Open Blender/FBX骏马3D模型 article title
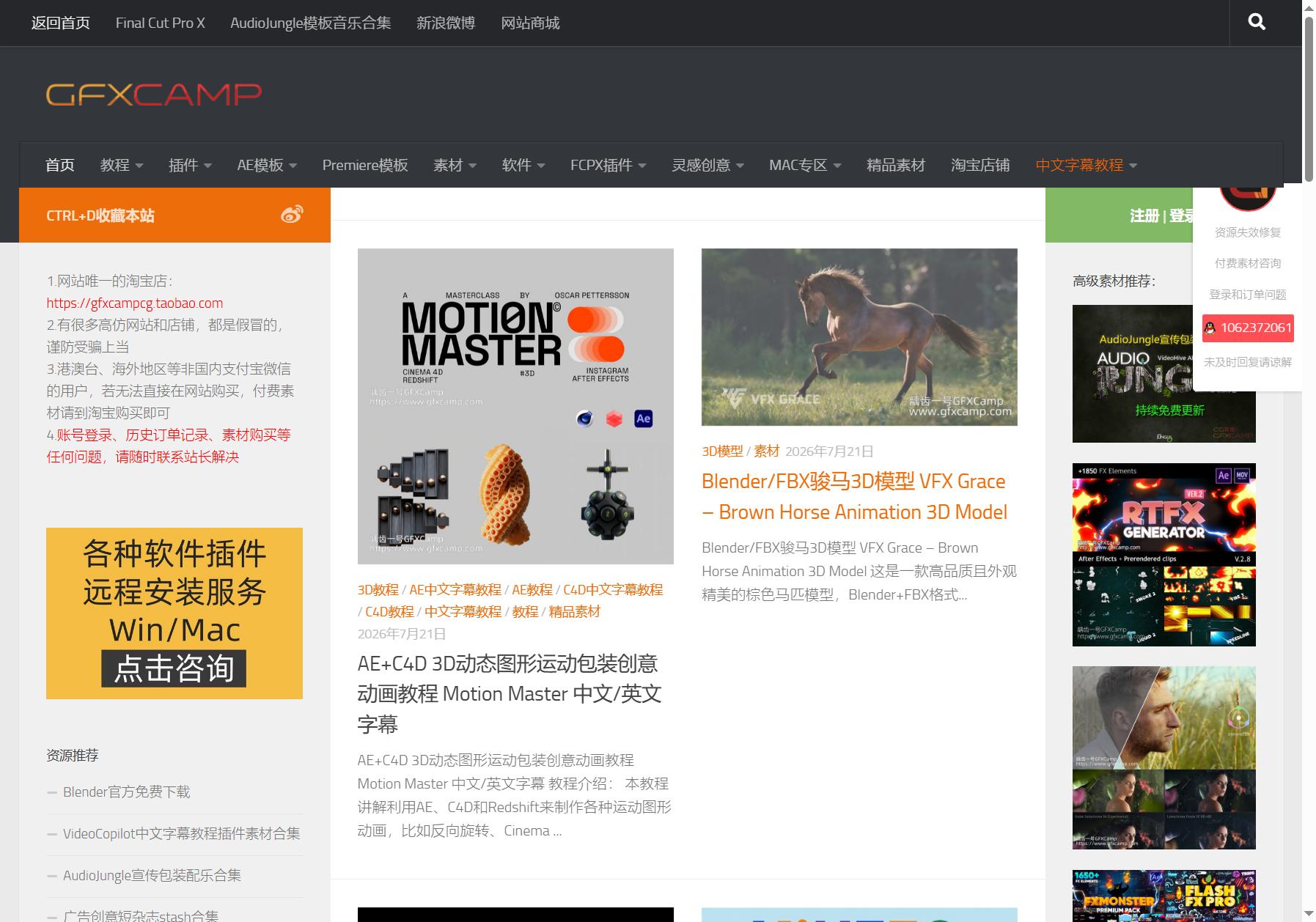 854,496
